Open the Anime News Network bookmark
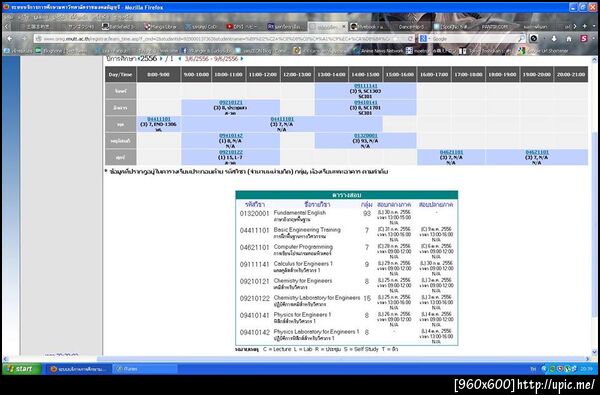 378,51
